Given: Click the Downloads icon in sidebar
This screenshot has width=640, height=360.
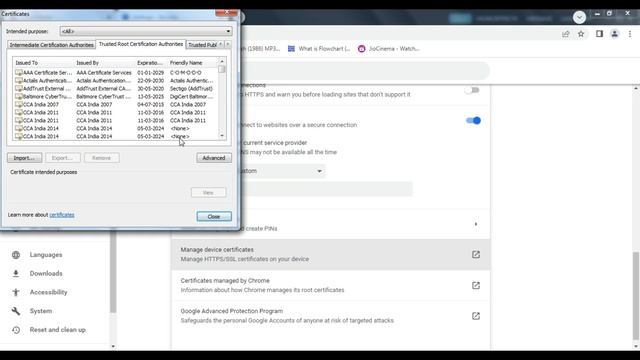Looking at the screenshot, I should coord(16,273).
